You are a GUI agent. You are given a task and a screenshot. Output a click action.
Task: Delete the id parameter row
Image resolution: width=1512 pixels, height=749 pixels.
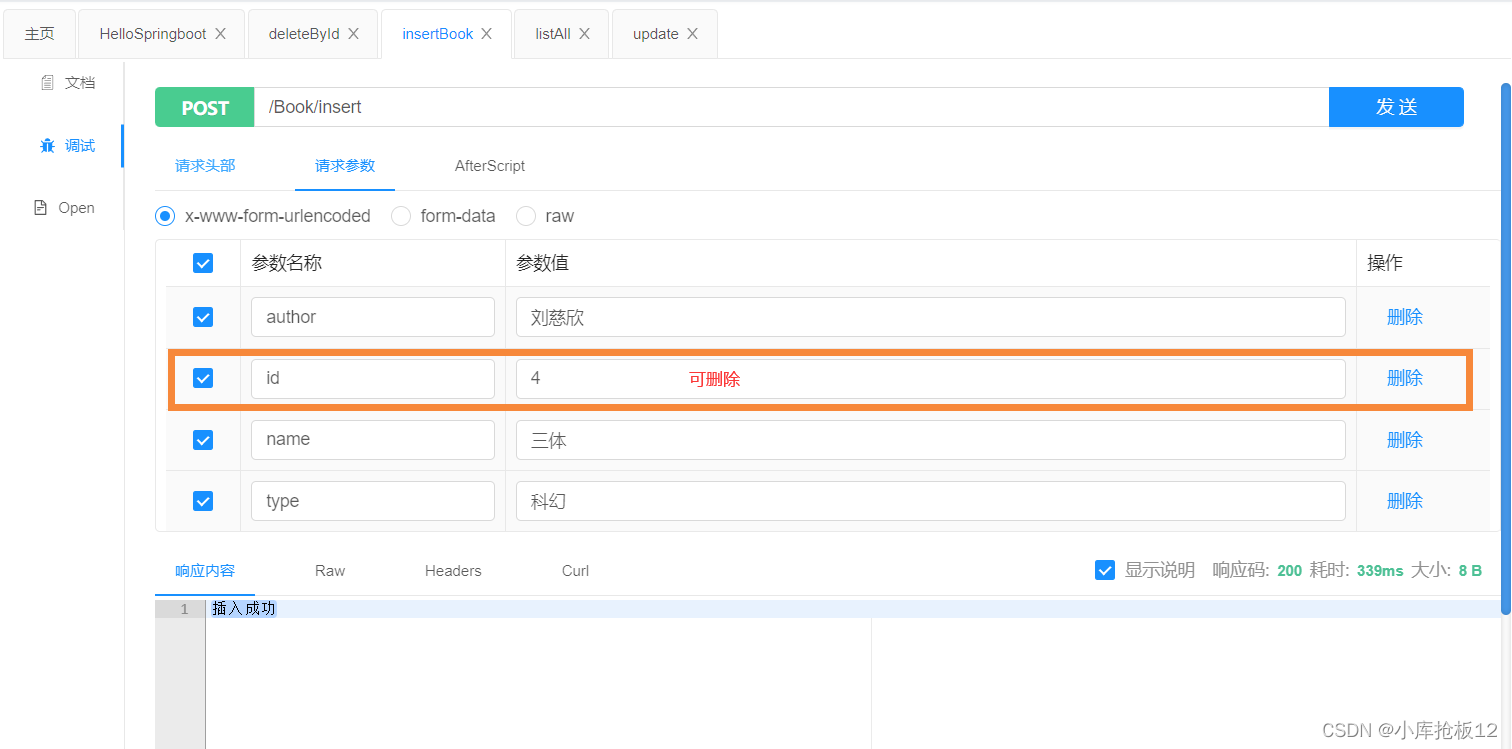pos(1405,378)
